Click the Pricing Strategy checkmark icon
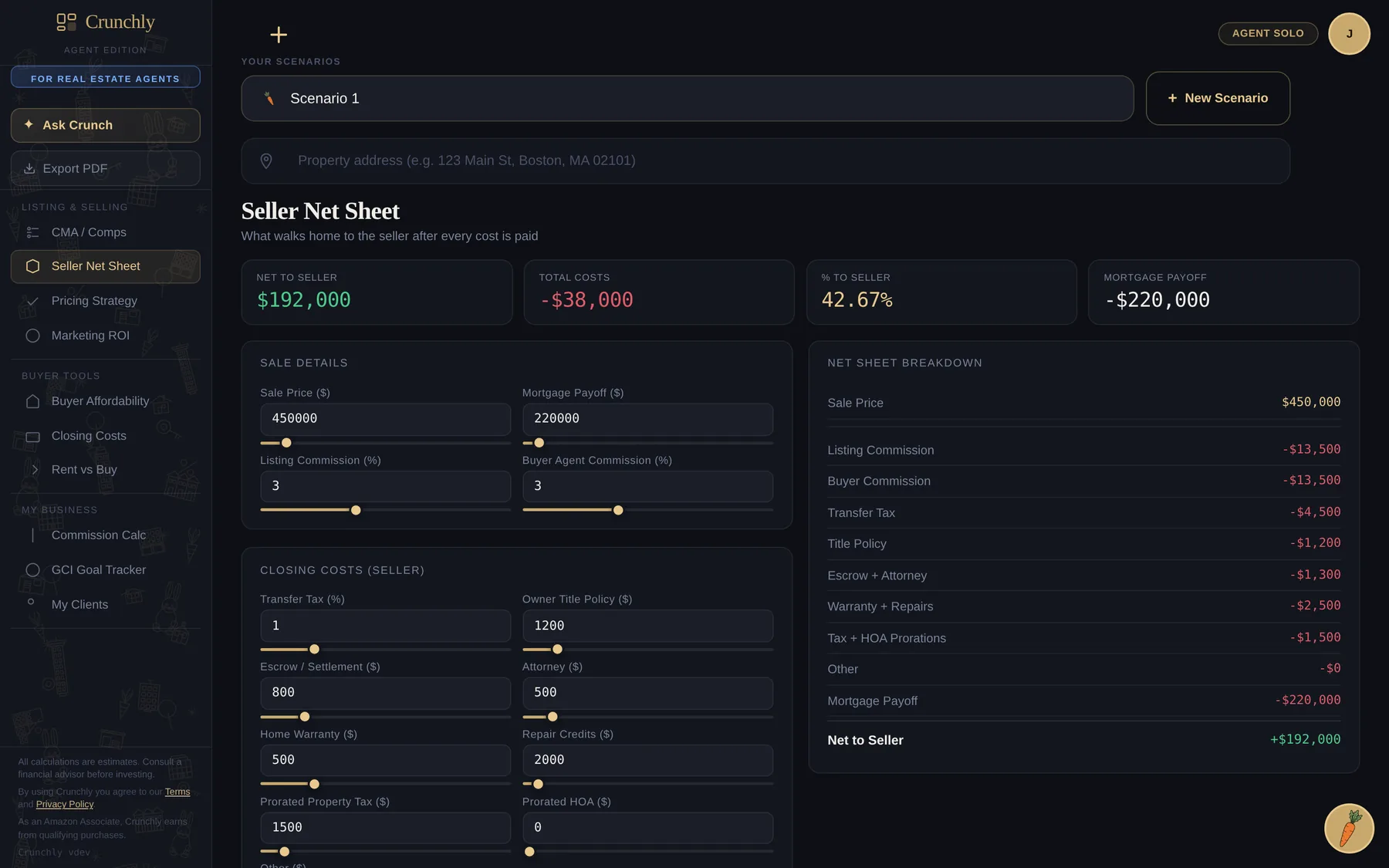Viewport: 1389px width, 868px height. point(32,301)
